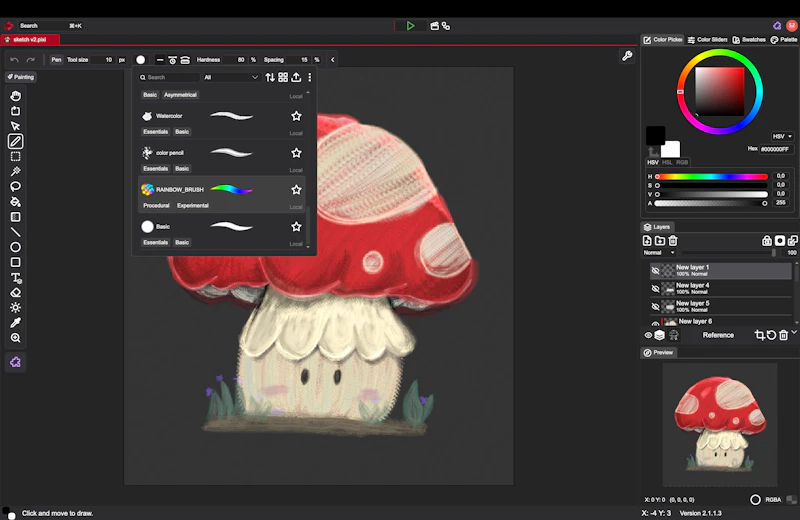Select the Color Picker eyedropper tool
This screenshot has width=800, height=520.
(x=15, y=323)
